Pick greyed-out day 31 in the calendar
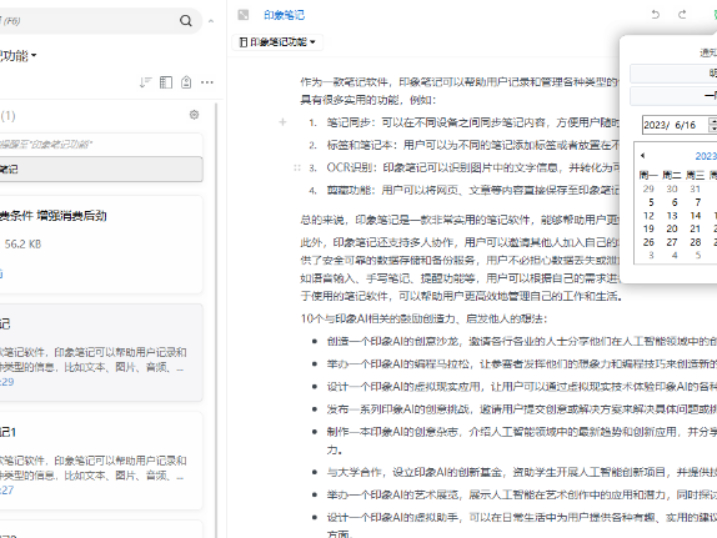The width and height of the screenshot is (717, 538). pyautogui.click(x=696, y=189)
